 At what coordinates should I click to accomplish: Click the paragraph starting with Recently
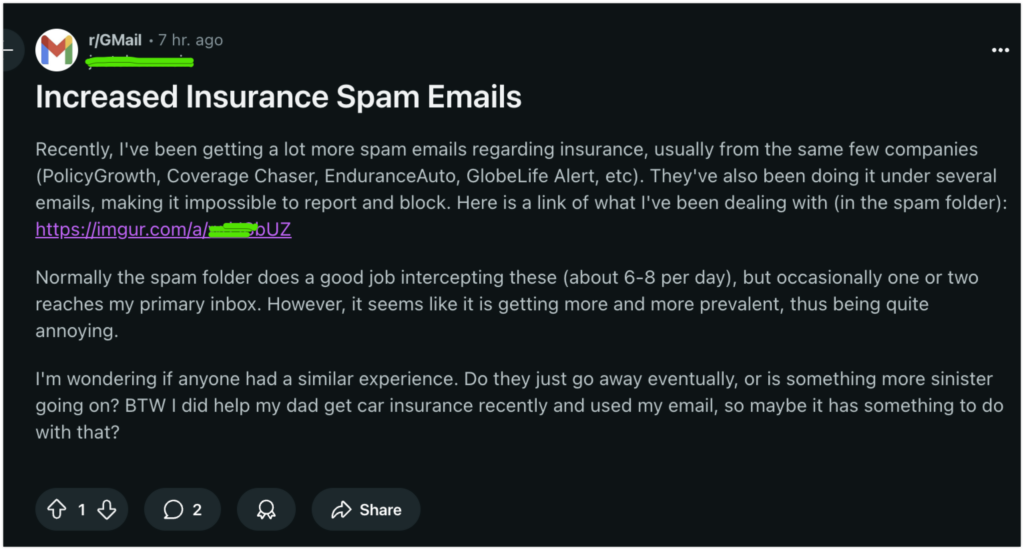[521, 189]
